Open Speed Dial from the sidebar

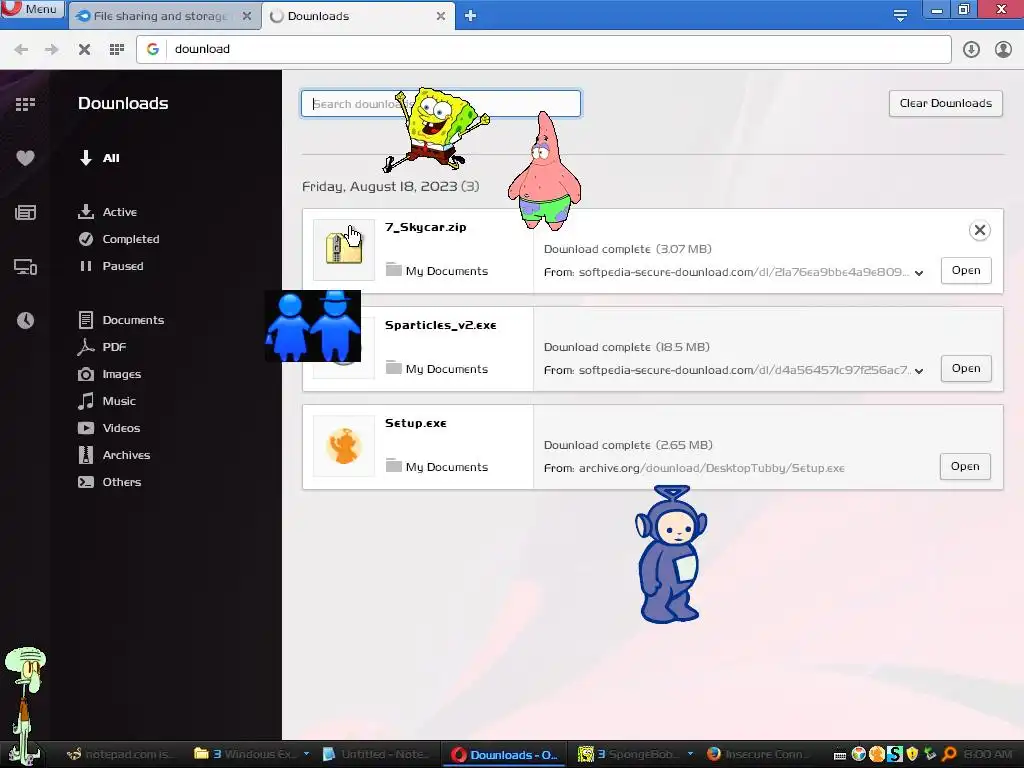25,104
